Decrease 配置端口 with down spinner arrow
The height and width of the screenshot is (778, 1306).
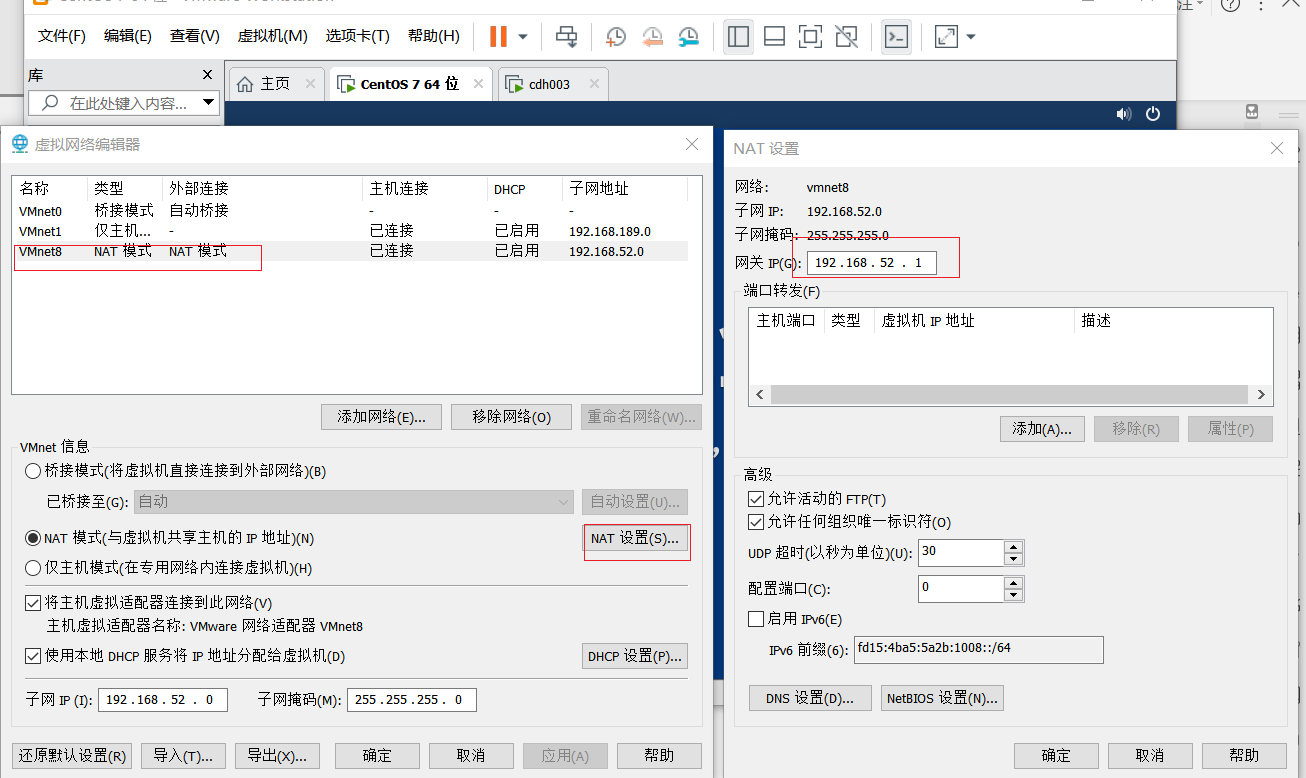[x=1013, y=595]
